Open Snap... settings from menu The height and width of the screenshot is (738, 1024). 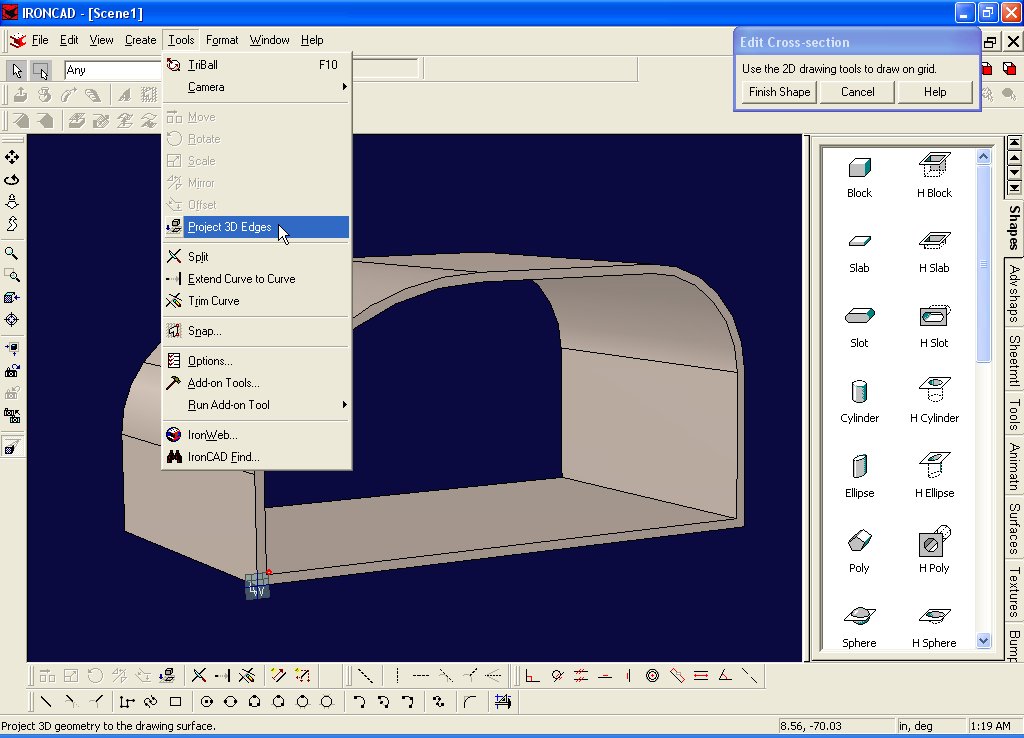(x=257, y=331)
